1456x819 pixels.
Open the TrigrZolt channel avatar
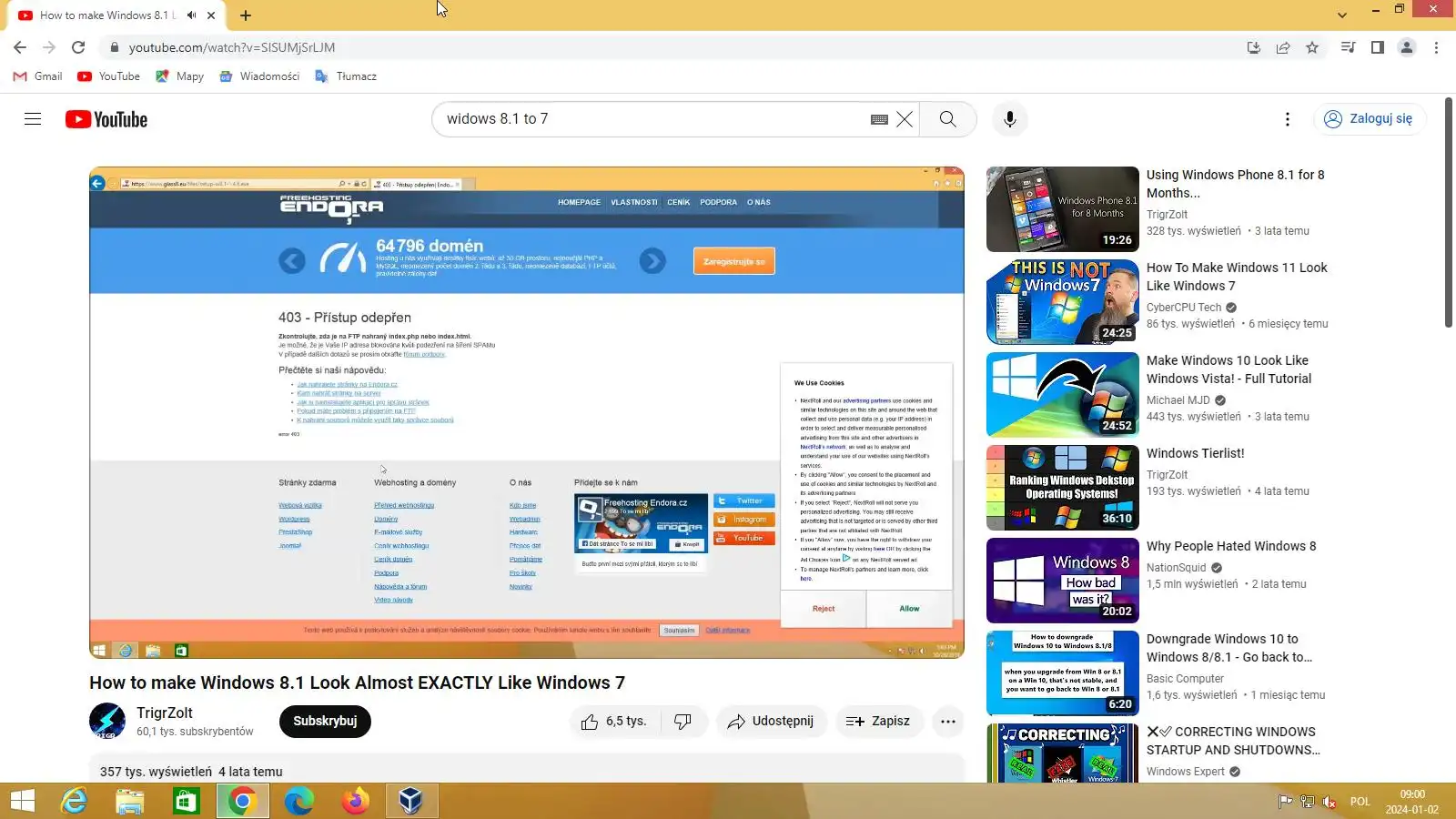point(107,722)
